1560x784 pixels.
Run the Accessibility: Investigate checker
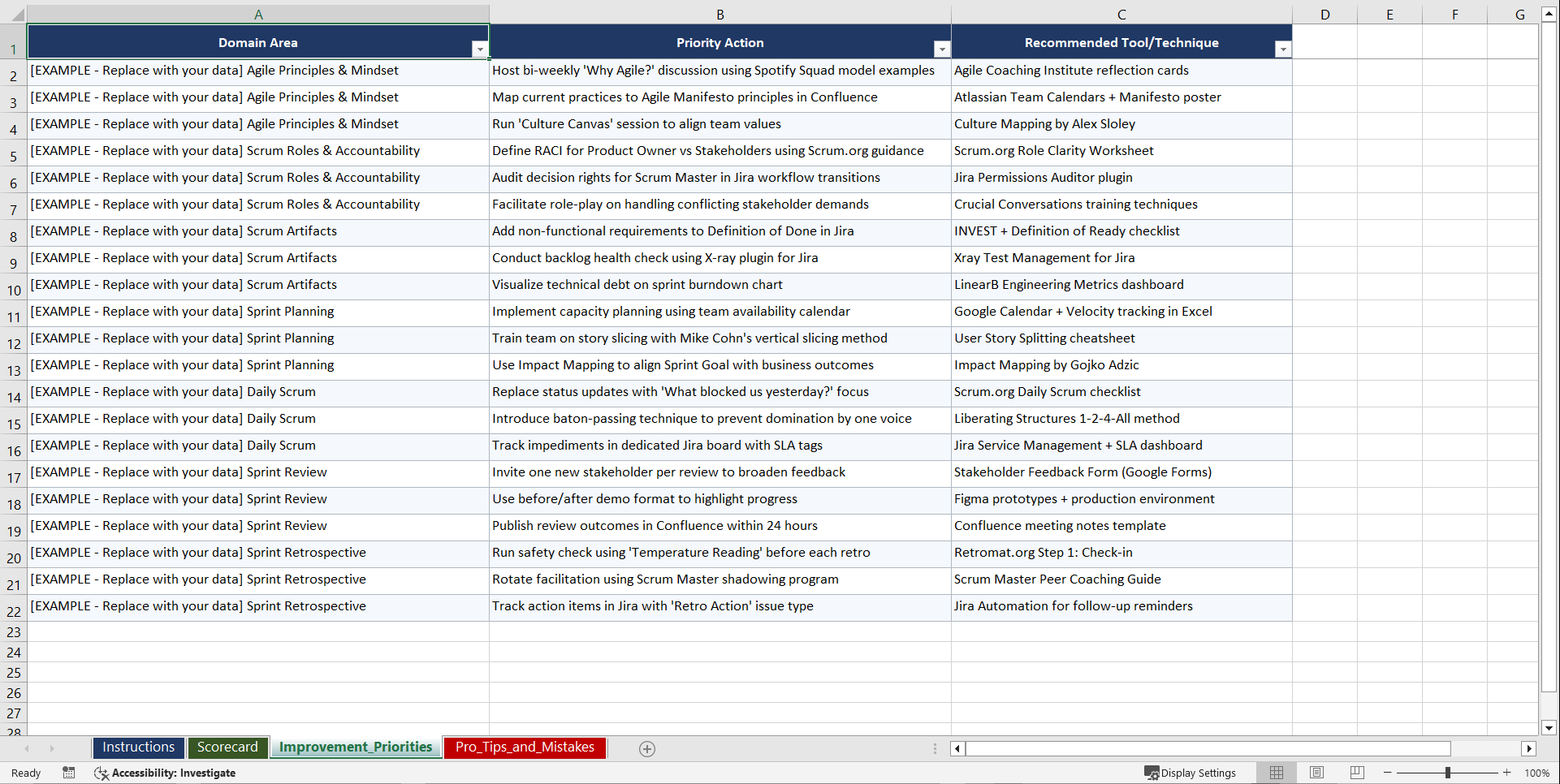[x=165, y=773]
